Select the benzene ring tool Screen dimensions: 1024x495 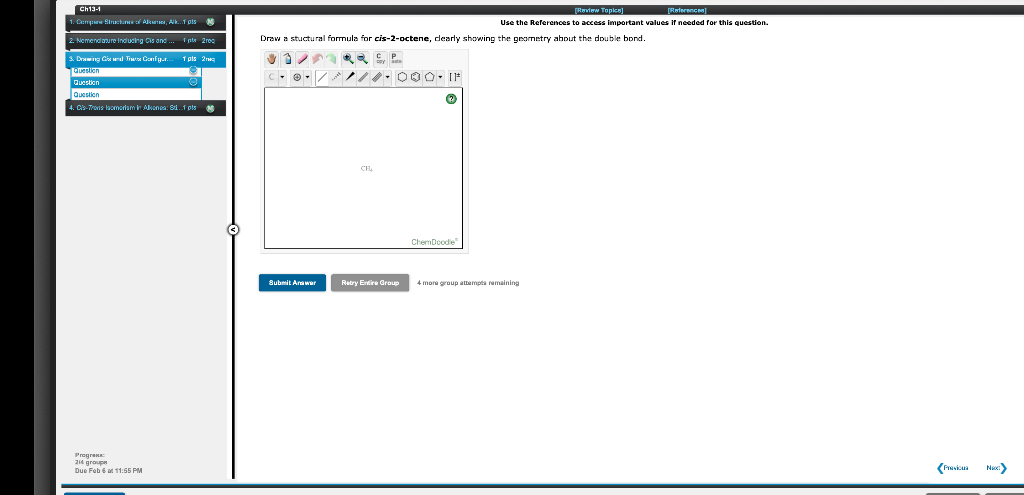(416, 77)
